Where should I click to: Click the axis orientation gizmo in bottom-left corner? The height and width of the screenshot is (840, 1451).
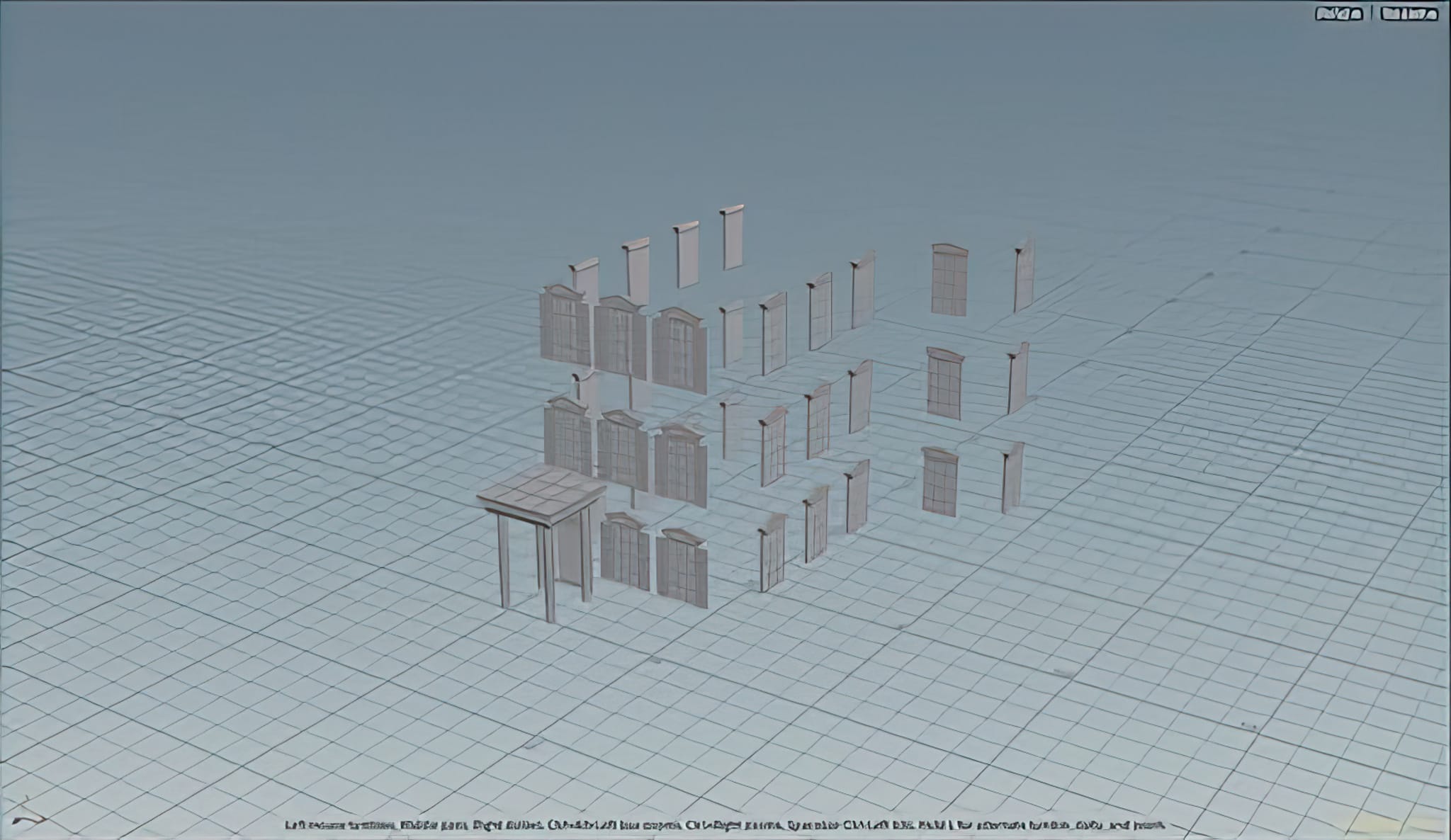(30, 817)
